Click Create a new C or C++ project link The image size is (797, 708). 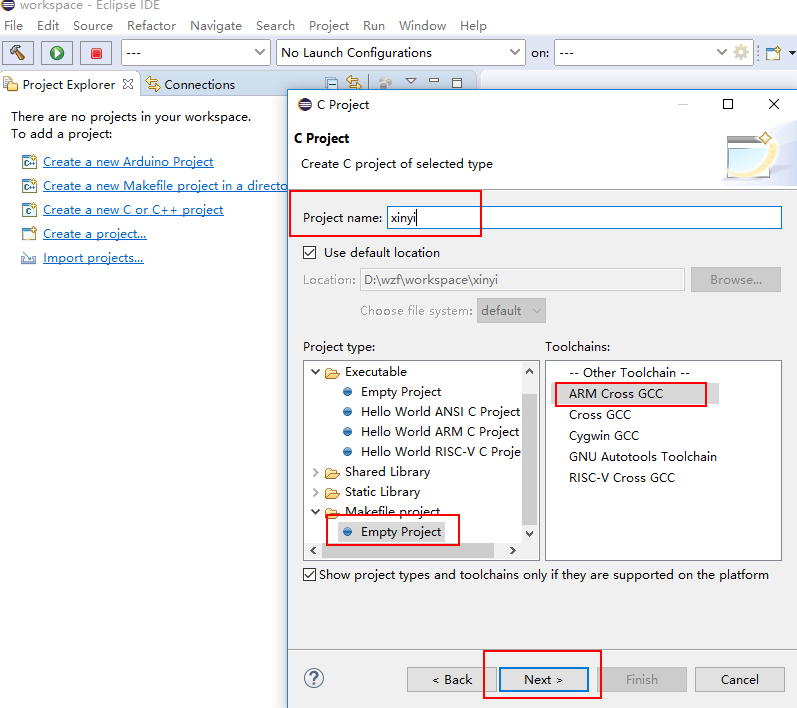point(133,209)
